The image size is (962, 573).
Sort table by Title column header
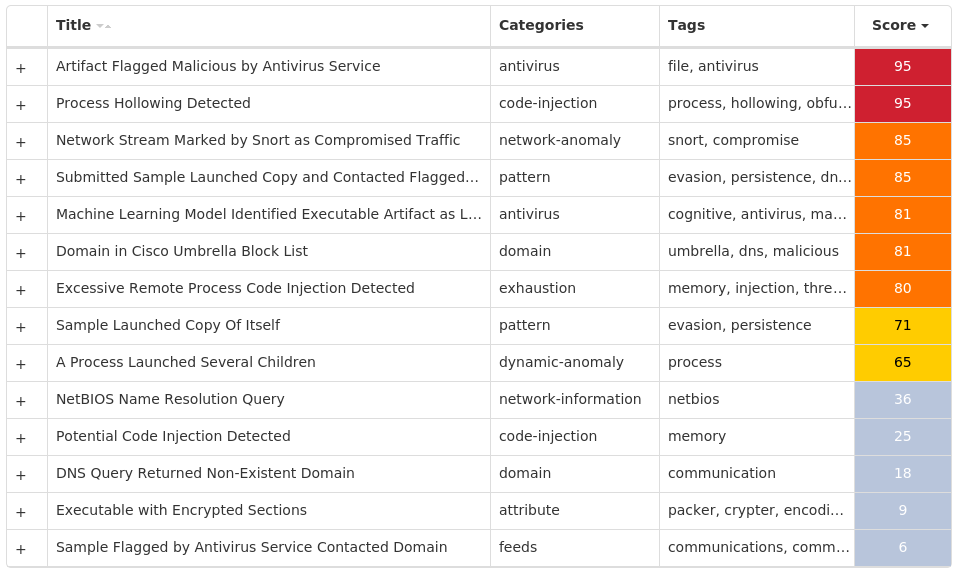pyautogui.click(x=74, y=26)
